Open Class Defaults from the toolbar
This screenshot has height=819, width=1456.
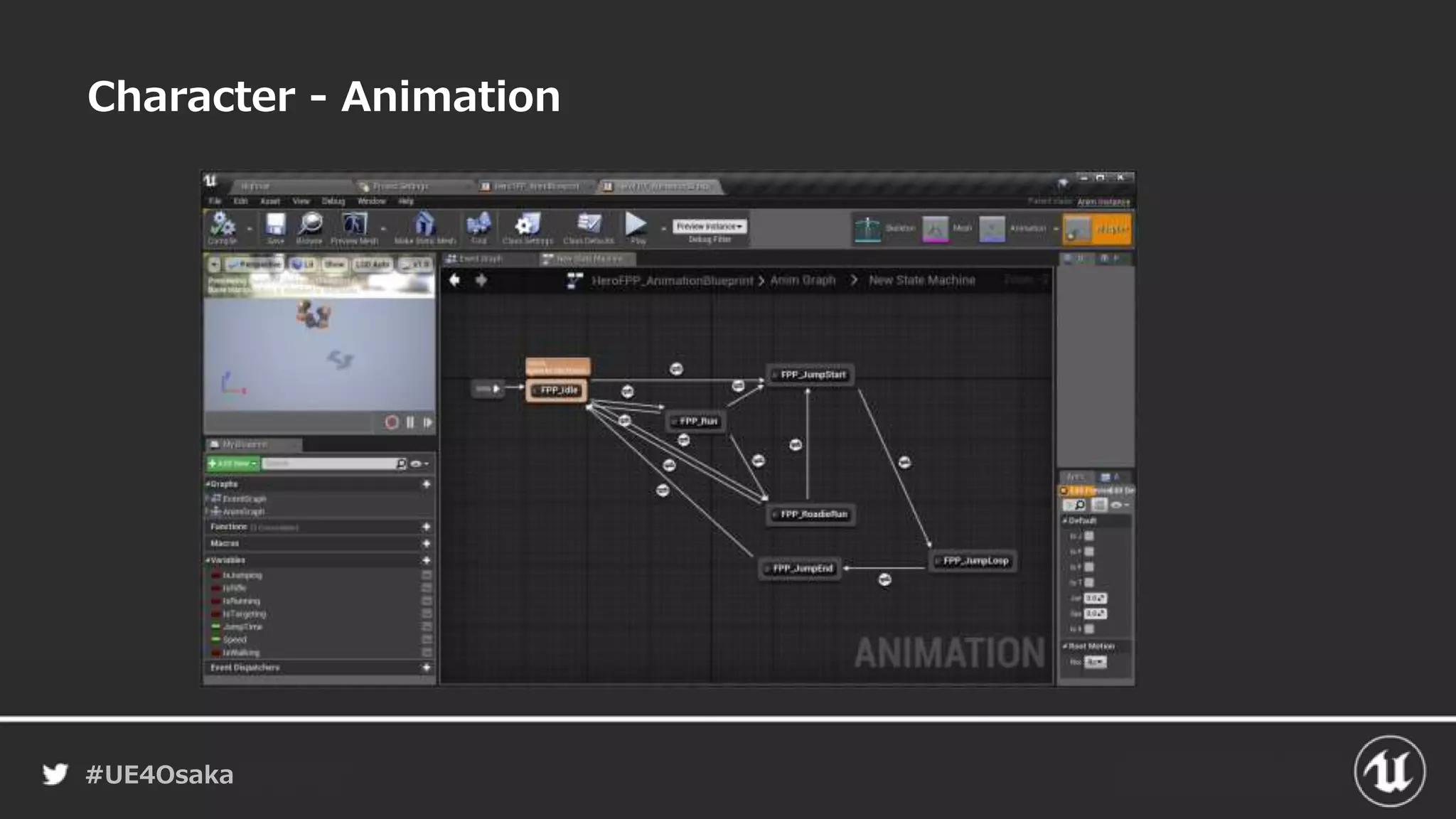(x=589, y=223)
